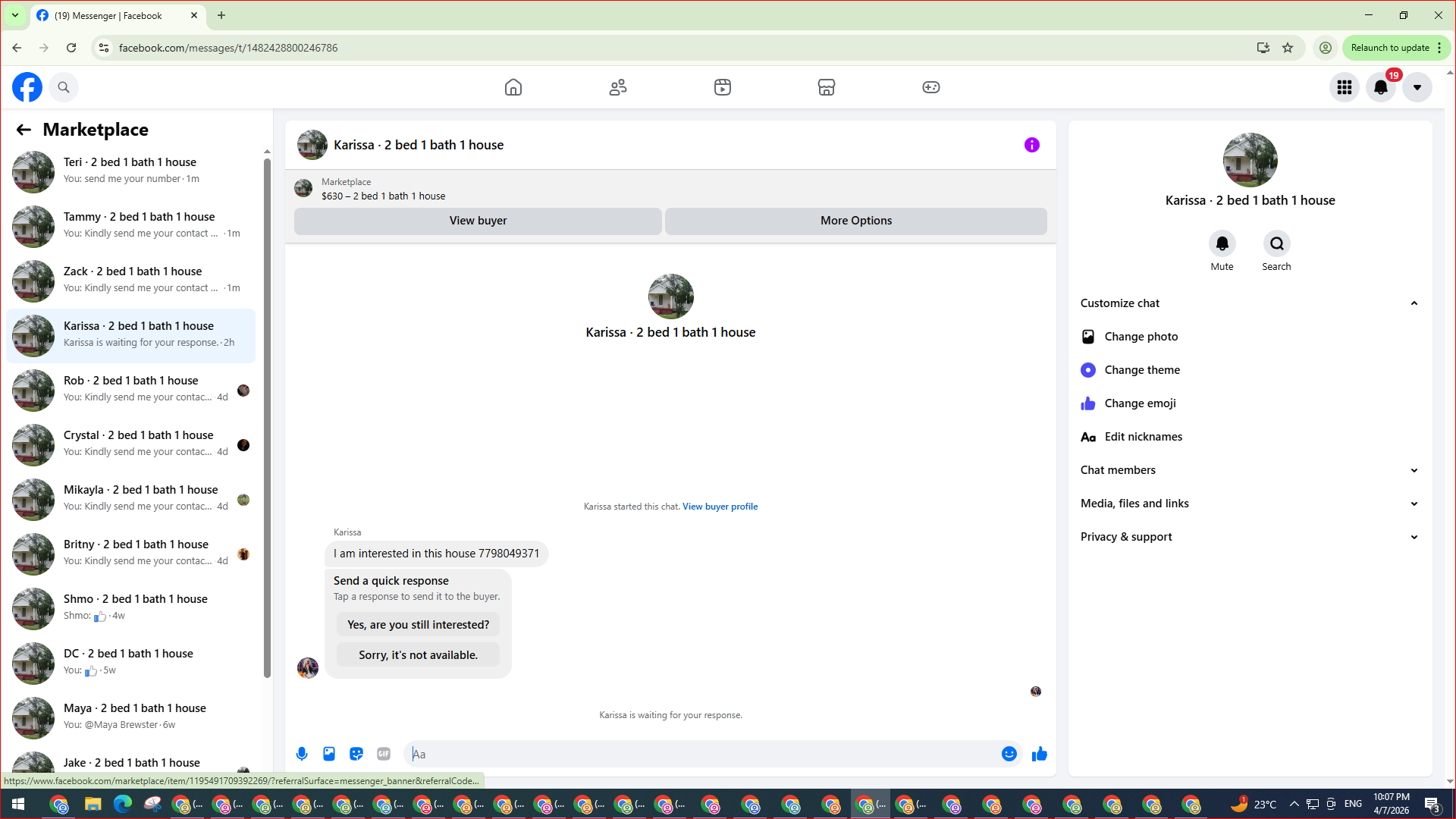Expand the Chat members section

[x=1250, y=470]
